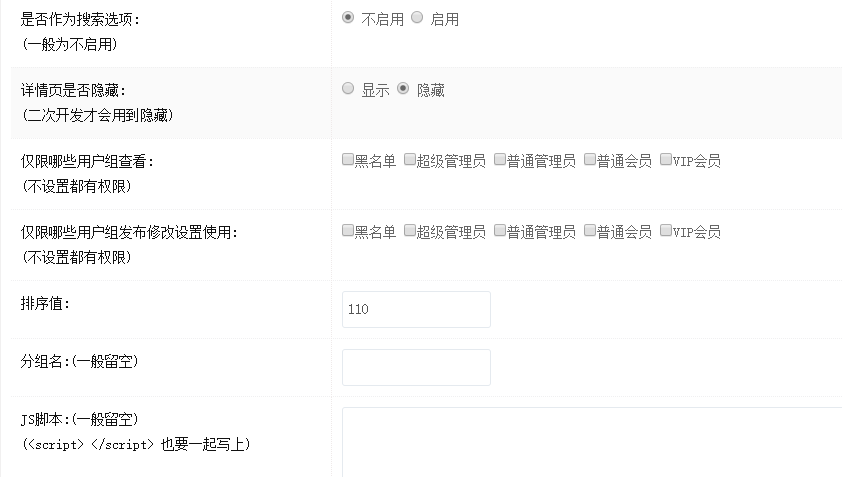Click the 排序值 input field
The width and height of the screenshot is (842, 477).
(416, 309)
